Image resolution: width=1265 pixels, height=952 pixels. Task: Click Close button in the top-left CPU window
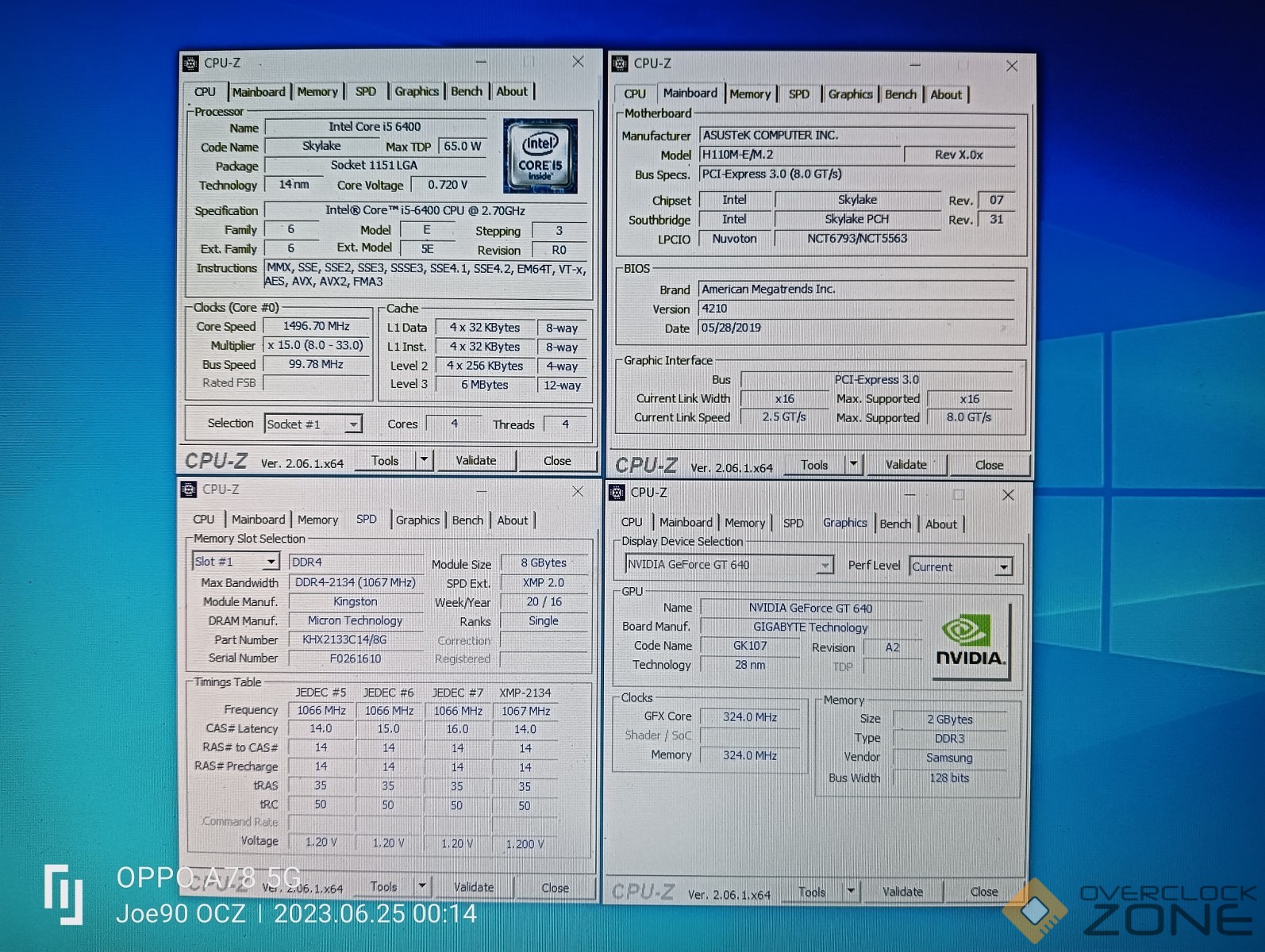tap(557, 461)
